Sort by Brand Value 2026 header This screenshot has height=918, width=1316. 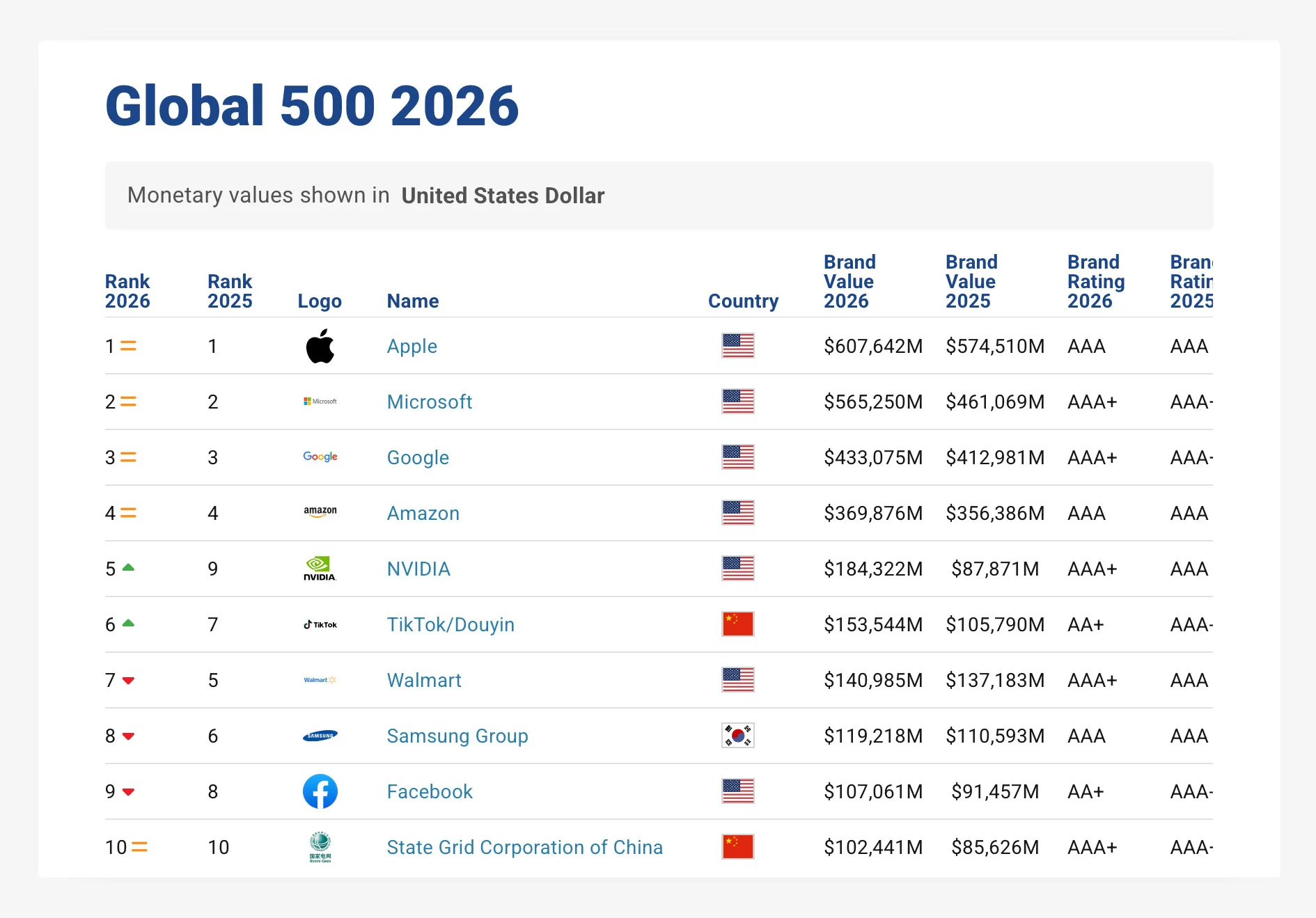(849, 281)
